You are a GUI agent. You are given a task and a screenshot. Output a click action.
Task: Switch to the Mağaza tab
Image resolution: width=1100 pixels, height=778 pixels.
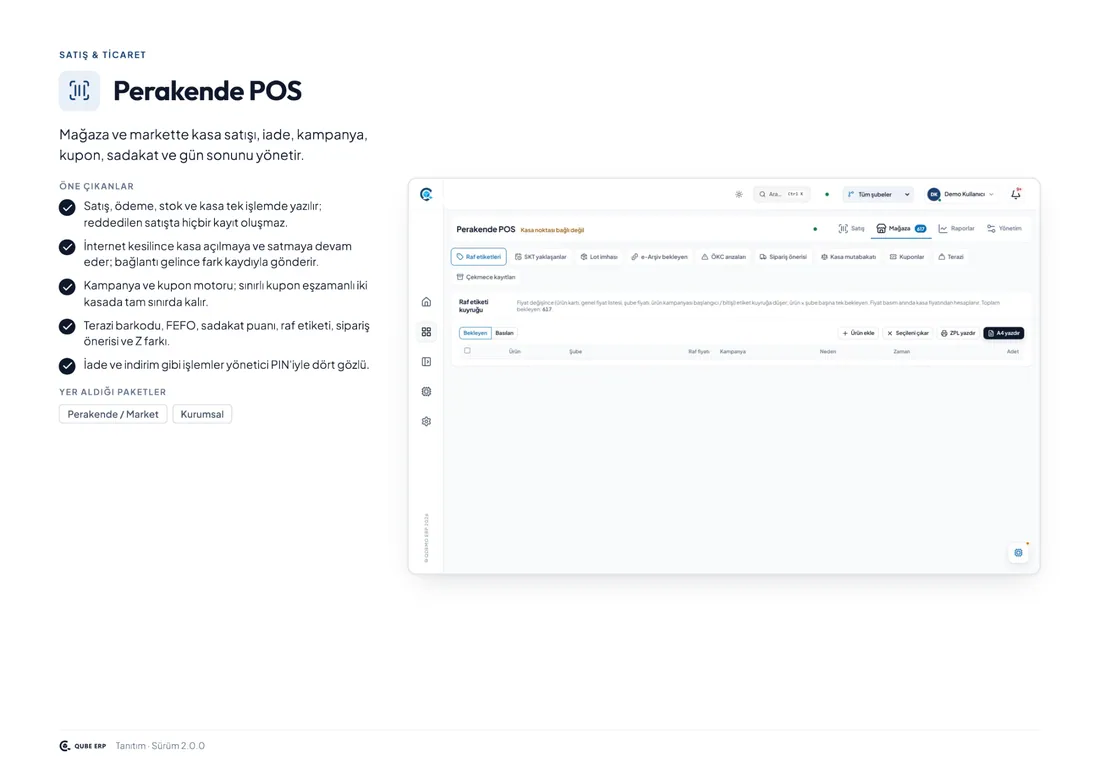(x=901, y=229)
